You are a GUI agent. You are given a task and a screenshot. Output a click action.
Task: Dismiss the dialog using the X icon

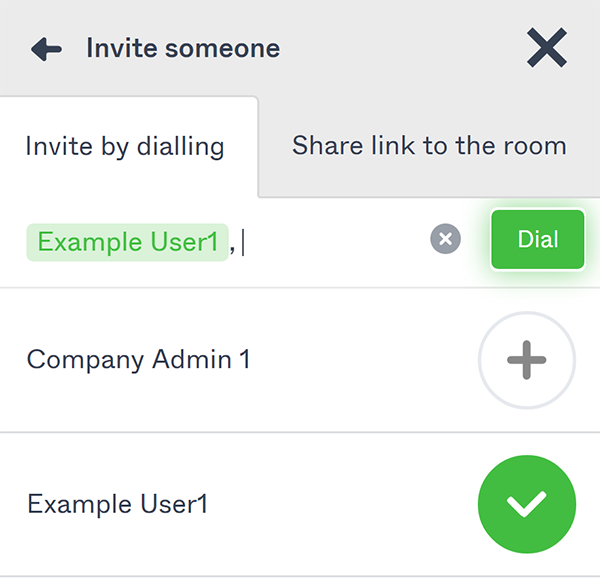pos(547,48)
